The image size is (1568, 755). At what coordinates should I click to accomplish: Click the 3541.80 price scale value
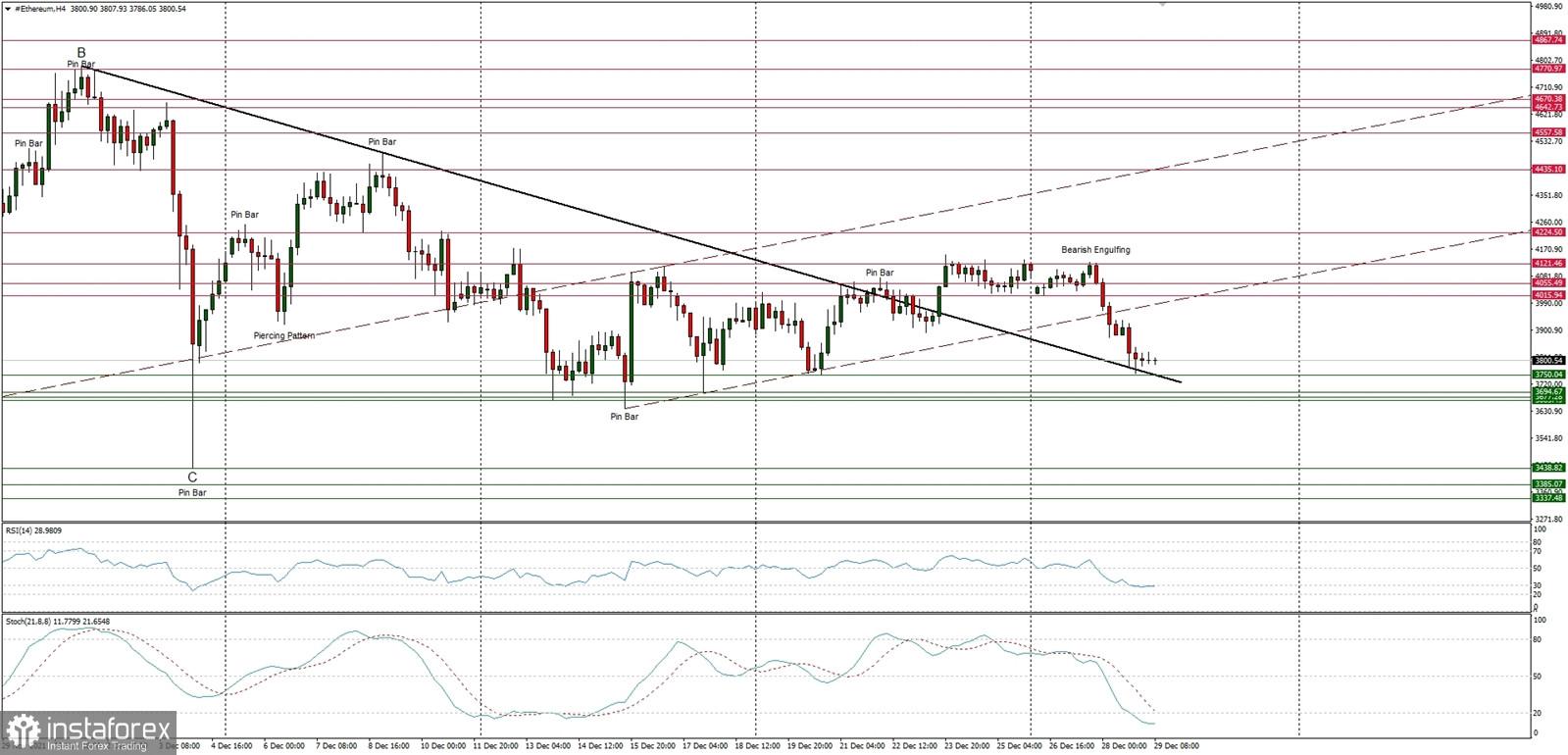1548,438
